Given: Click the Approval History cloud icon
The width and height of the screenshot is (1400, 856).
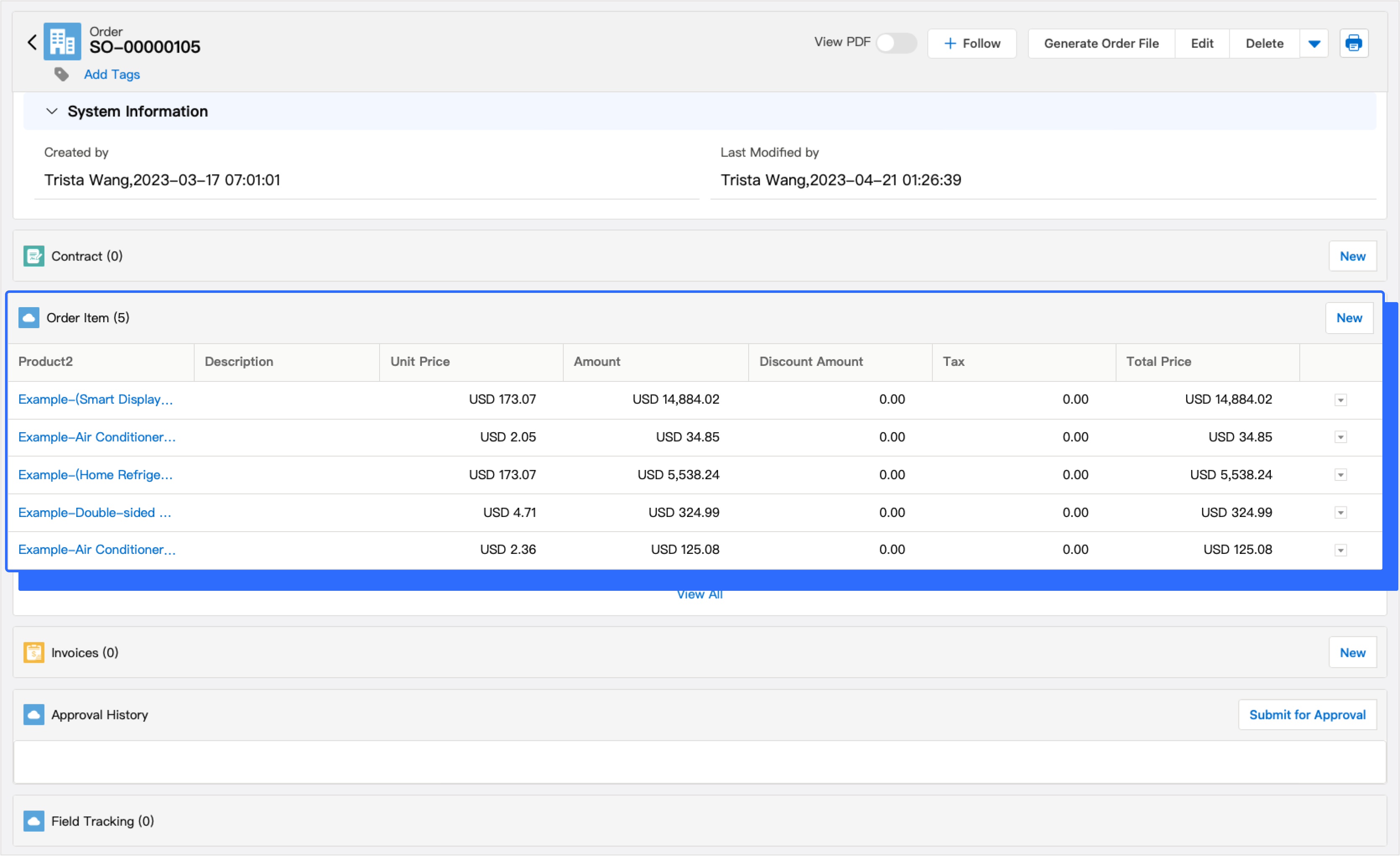Looking at the screenshot, I should pos(34,715).
